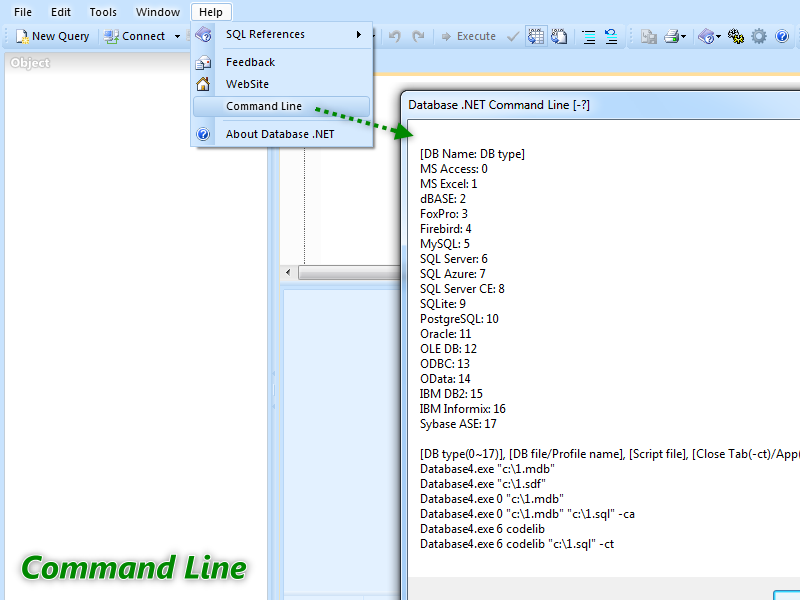This screenshot has height=600, width=800.
Task: Click the outdent lines icon
Action: coord(611,36)
